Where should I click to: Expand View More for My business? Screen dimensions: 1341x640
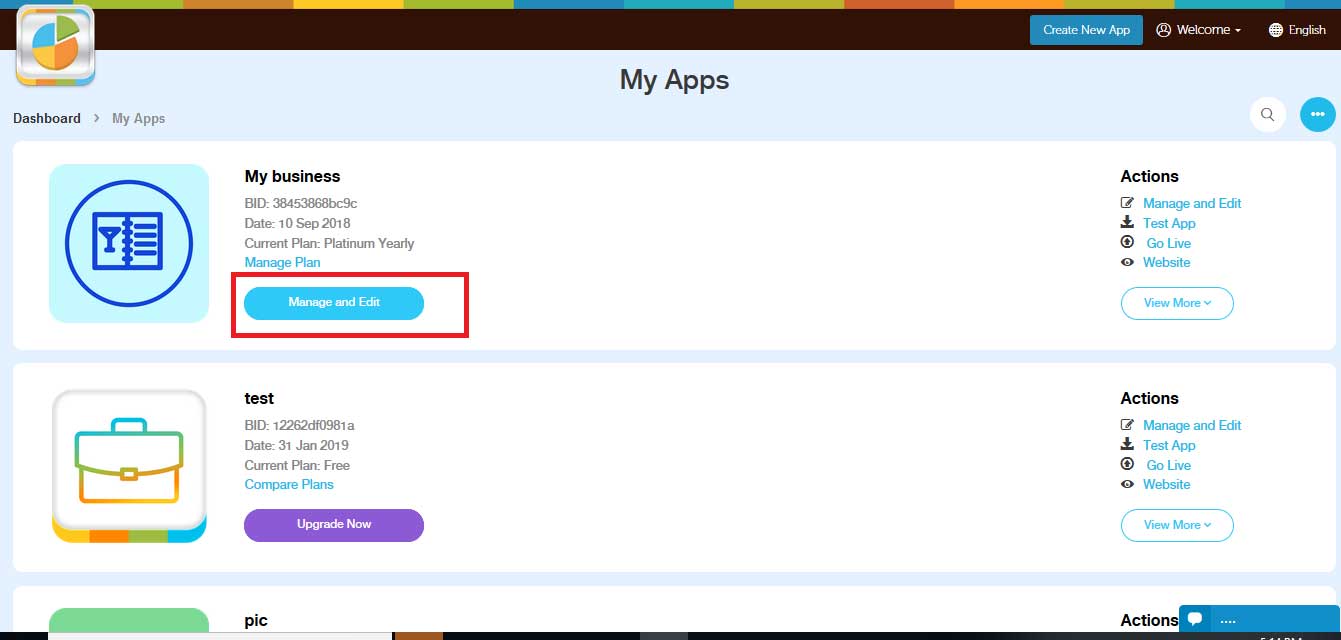[x=1177, y=303]
